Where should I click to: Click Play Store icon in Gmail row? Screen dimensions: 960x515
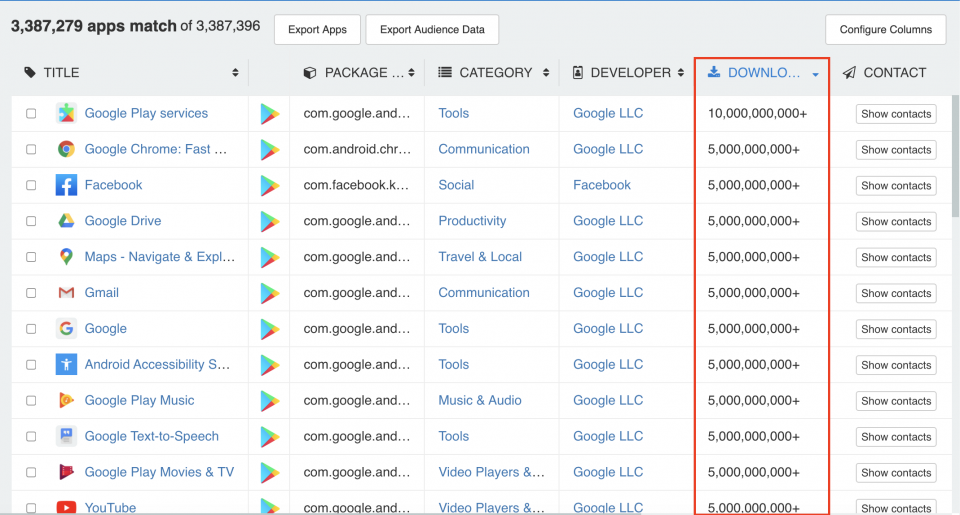pyautogui.click(x=269, y=293)
